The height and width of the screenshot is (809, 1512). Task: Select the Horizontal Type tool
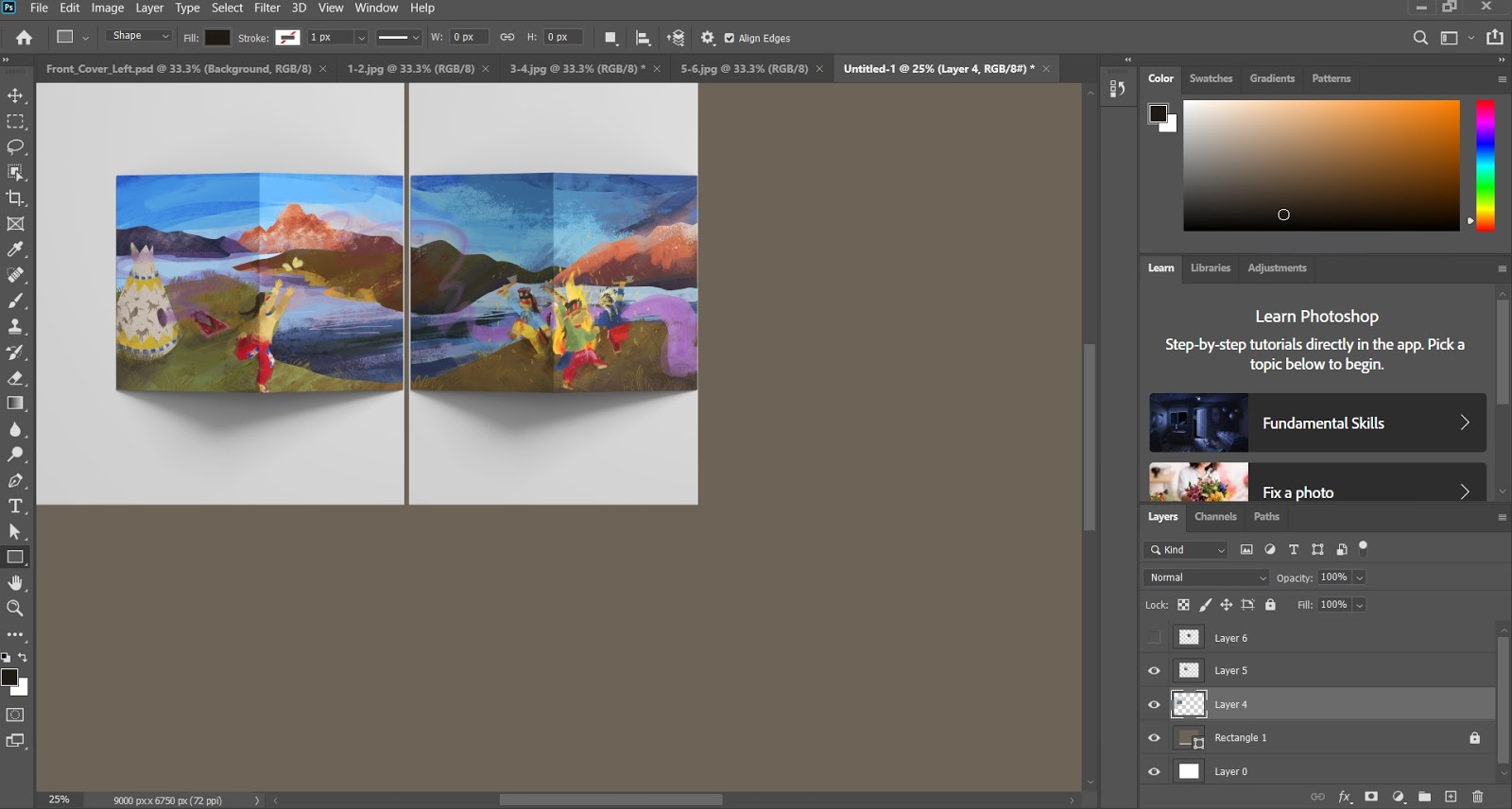click(x=15, y=506)
